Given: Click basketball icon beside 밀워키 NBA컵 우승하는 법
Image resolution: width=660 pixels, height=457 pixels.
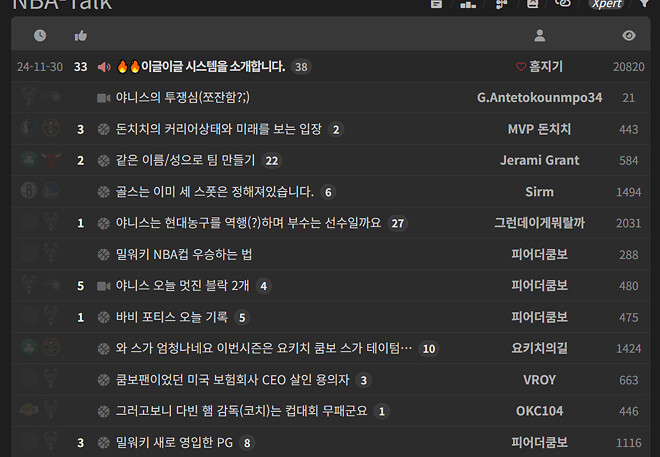Looking at the screenshot, I should 104,255.
